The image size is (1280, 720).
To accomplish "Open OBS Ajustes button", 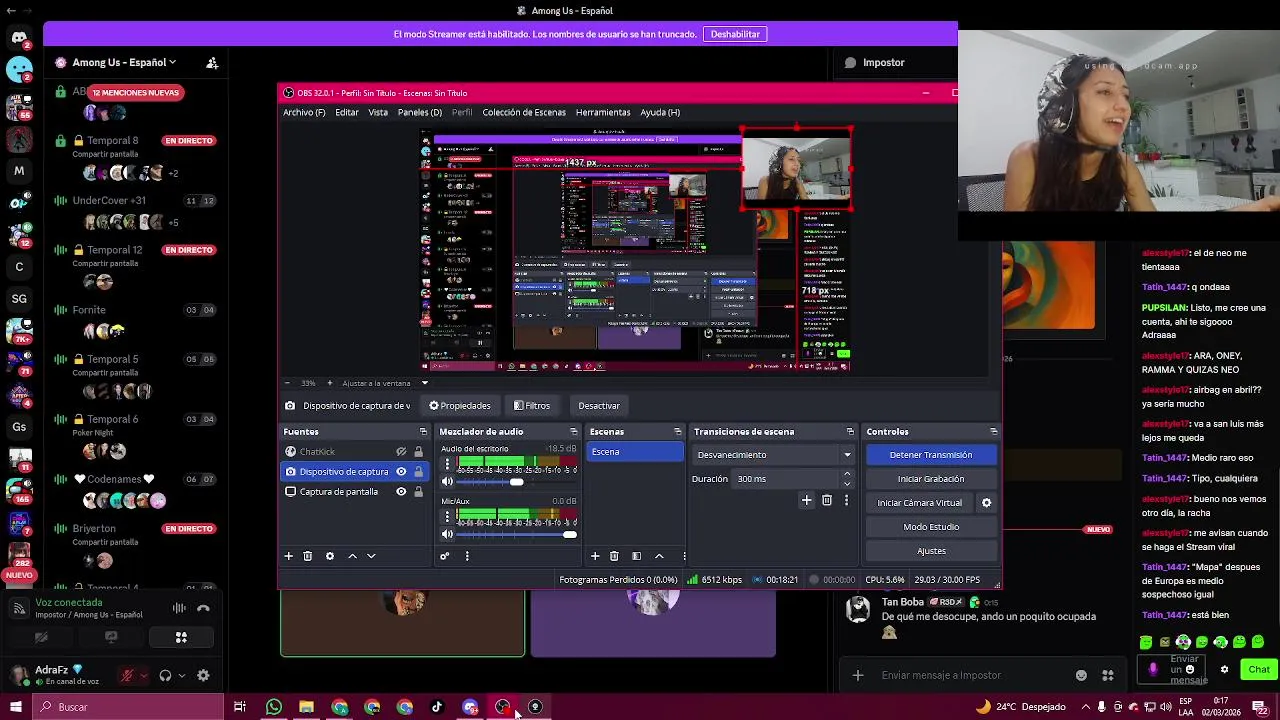I will pos(931,551).
